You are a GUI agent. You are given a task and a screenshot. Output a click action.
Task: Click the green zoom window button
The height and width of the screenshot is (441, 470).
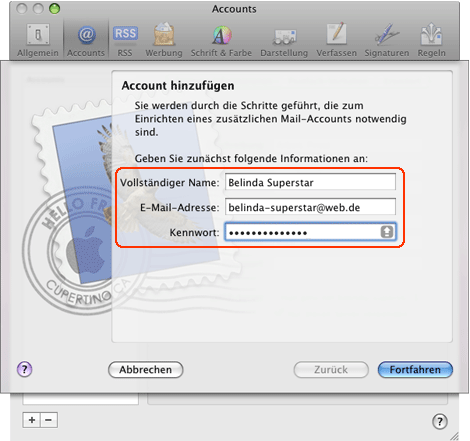54,9
